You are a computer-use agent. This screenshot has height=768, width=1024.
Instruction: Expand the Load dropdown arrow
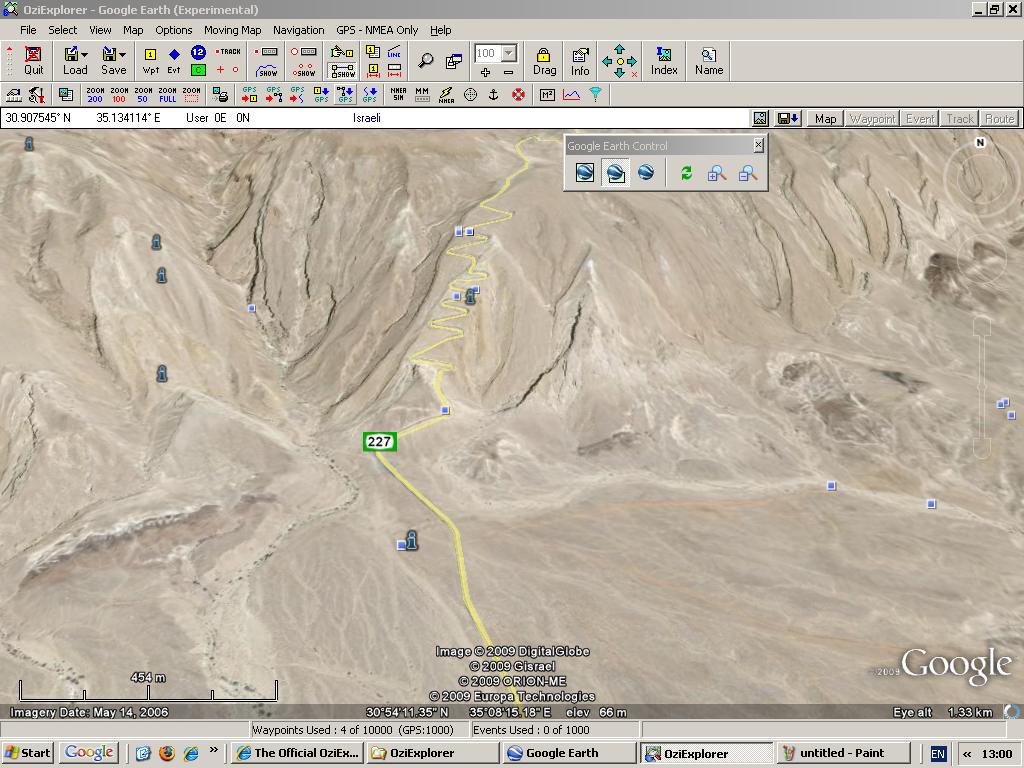85,54
